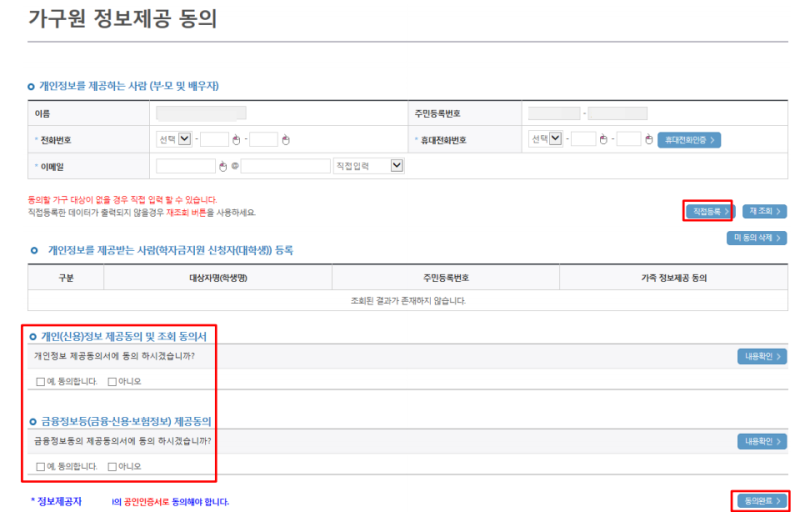
Task: Click heading '개인정보를 제공받는 사람(학자금지원 신청자(대학생)) 등록'
Action: click(x=170, y=250)
